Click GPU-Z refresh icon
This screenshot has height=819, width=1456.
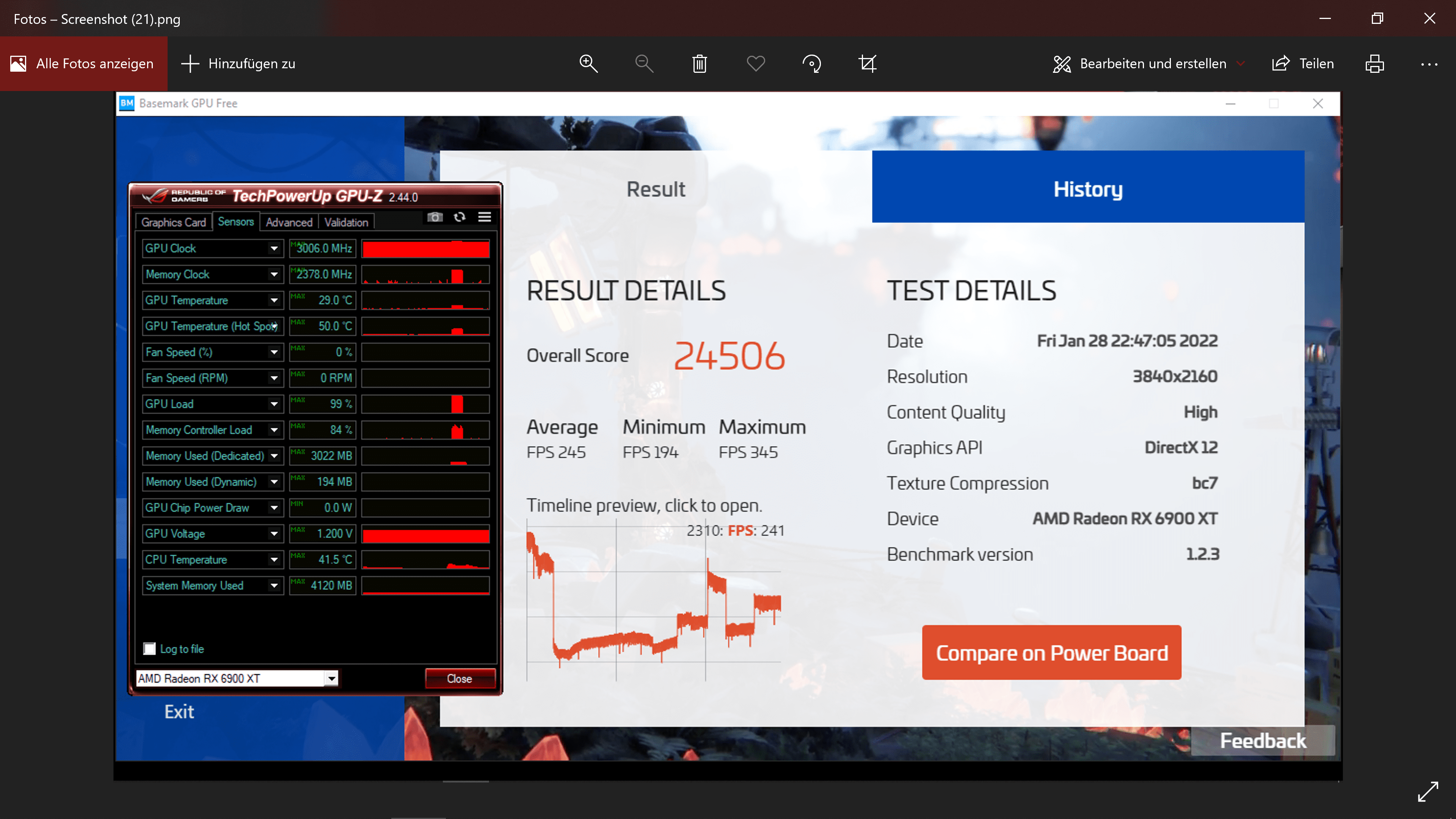[x=460, y=217]
